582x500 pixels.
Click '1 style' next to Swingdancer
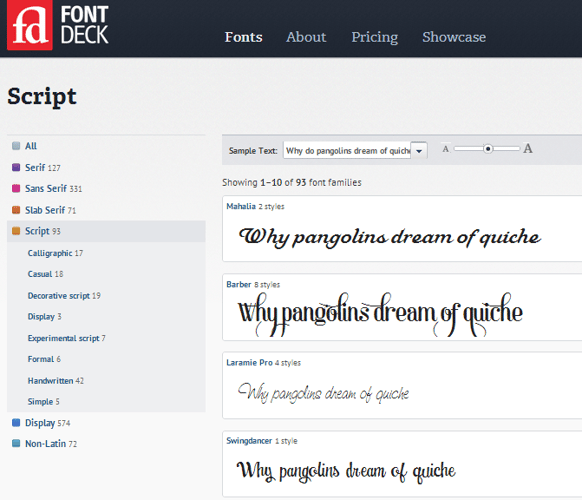pyautogui.click(x=286, y=441)
